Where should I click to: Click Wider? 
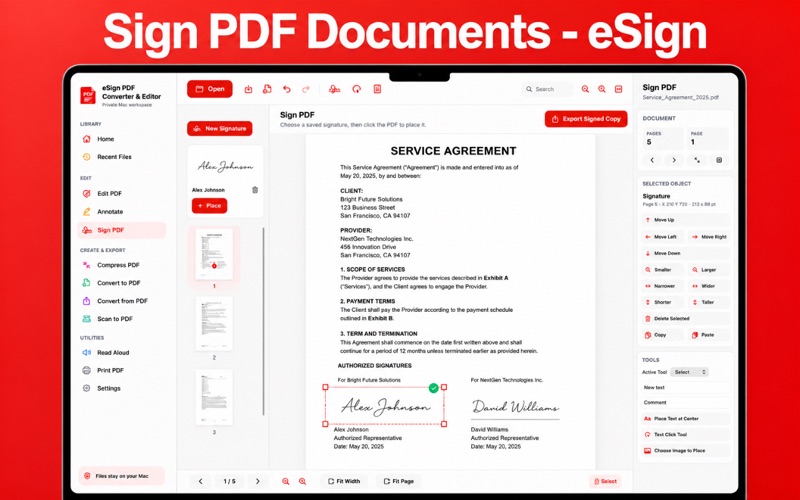(x=709, y=286)
